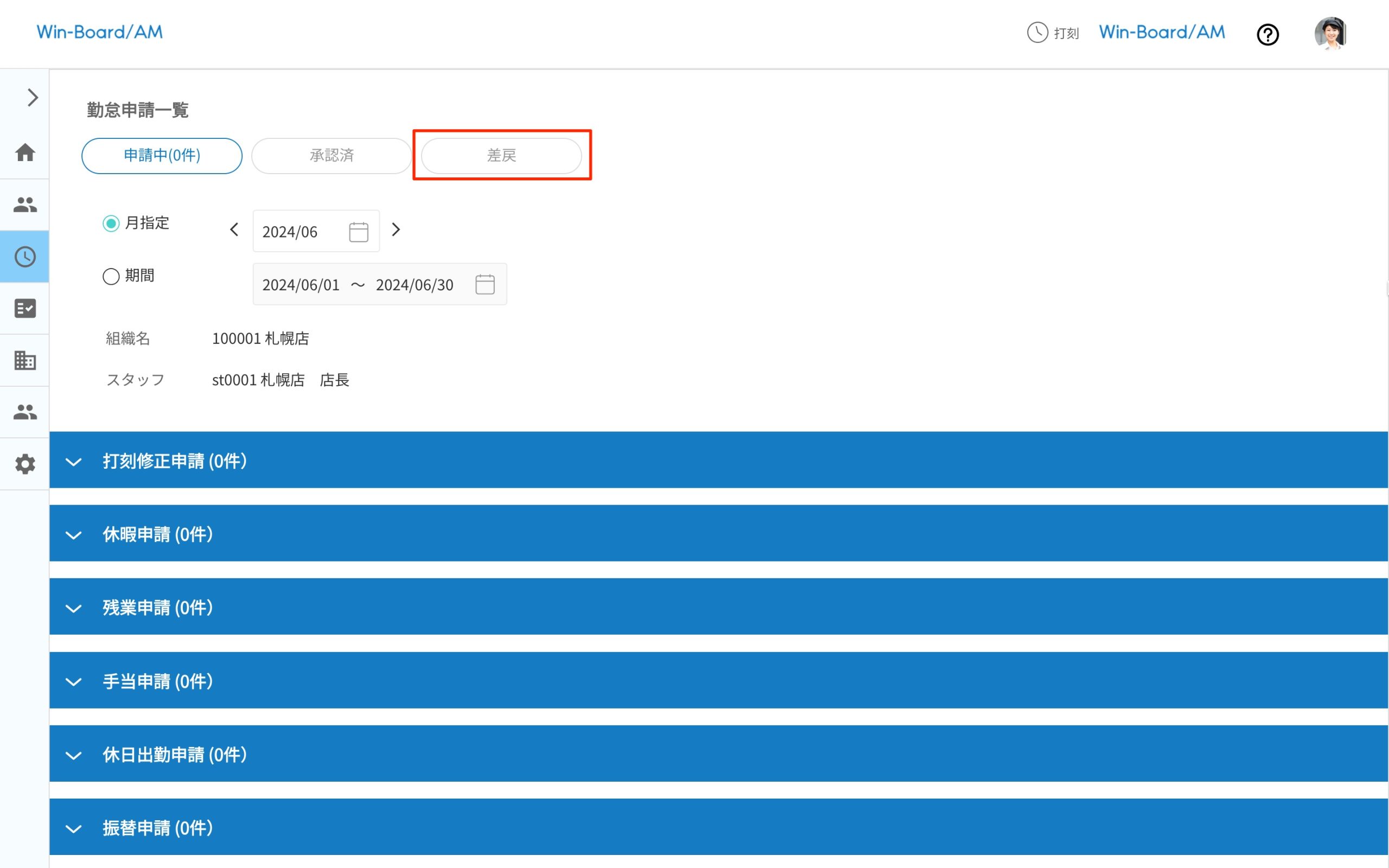Switch to the 承認済 tab
The width and height of the screenshot is (1389, 868).
point(330,155)
